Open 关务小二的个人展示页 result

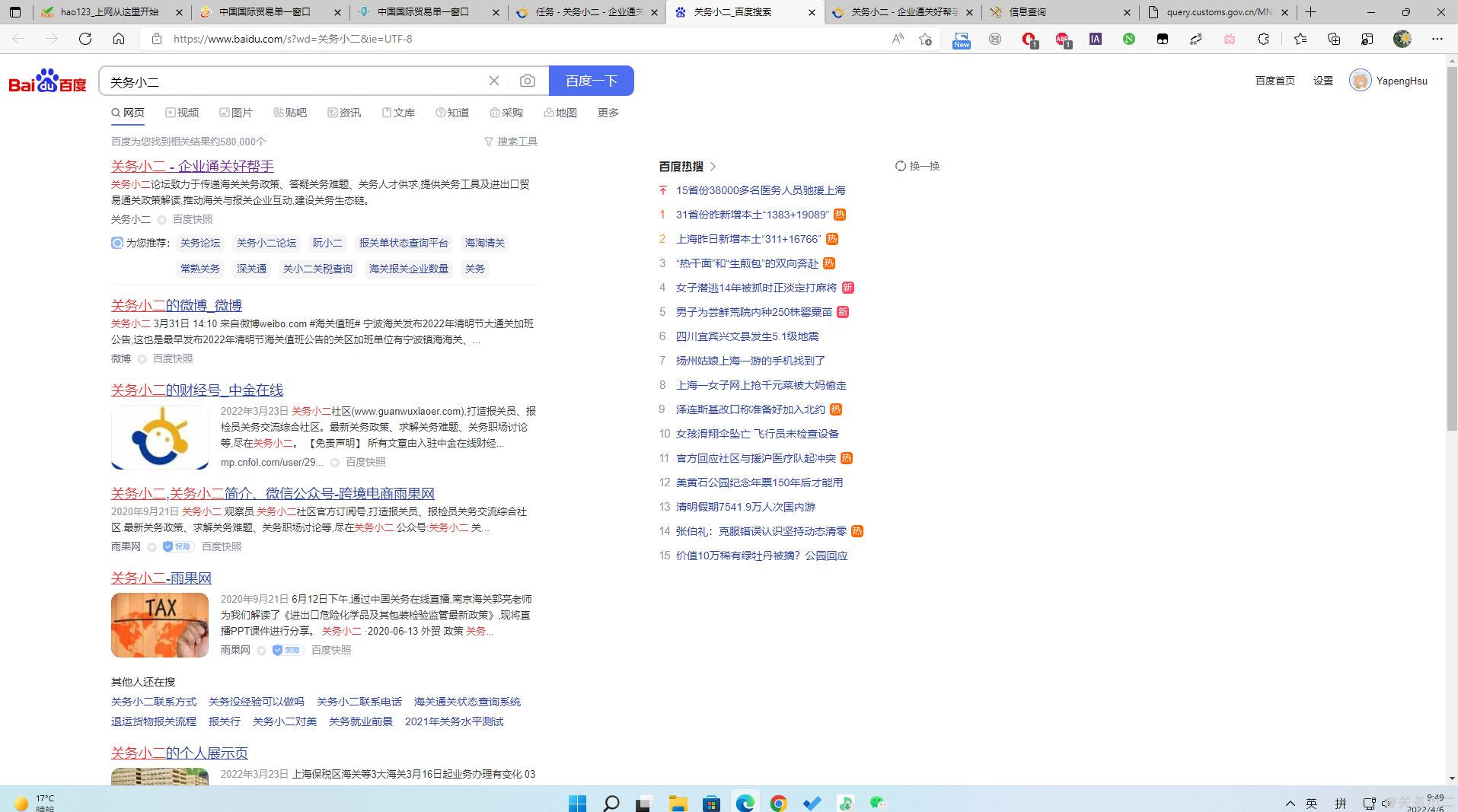tap(180, 753)
